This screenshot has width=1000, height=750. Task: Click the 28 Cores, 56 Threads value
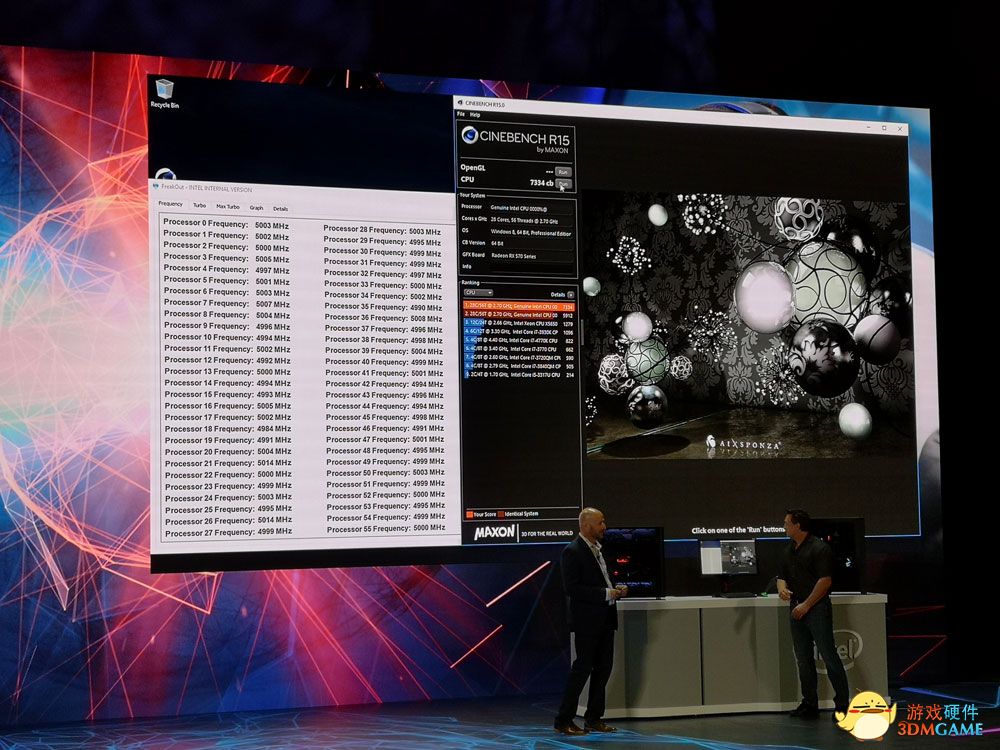(524, 221)
